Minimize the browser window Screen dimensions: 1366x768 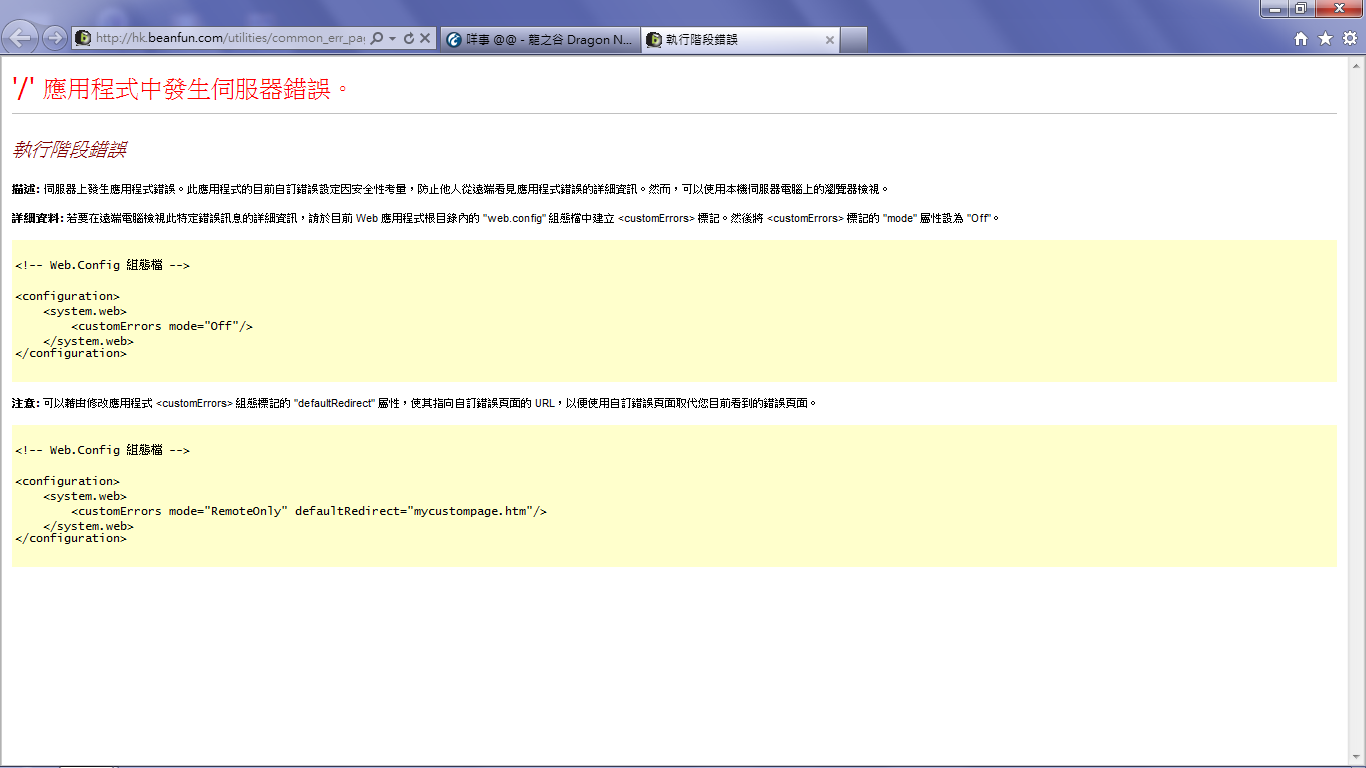(1275, 9)
